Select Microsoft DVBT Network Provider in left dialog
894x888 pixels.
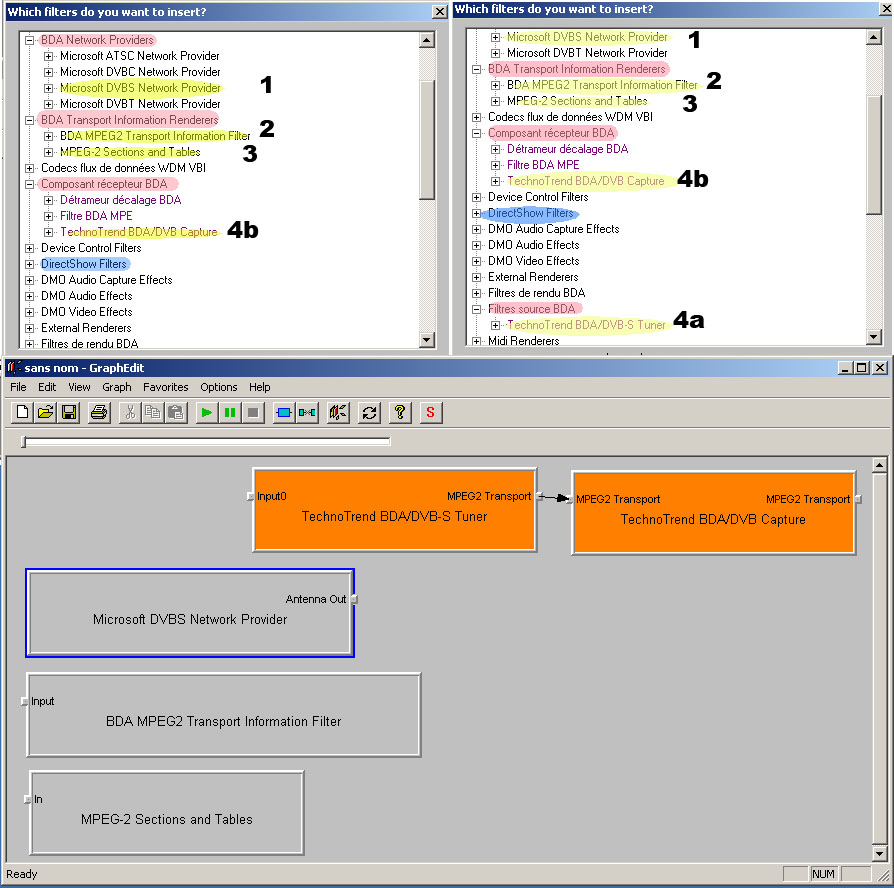coord(140,104)
